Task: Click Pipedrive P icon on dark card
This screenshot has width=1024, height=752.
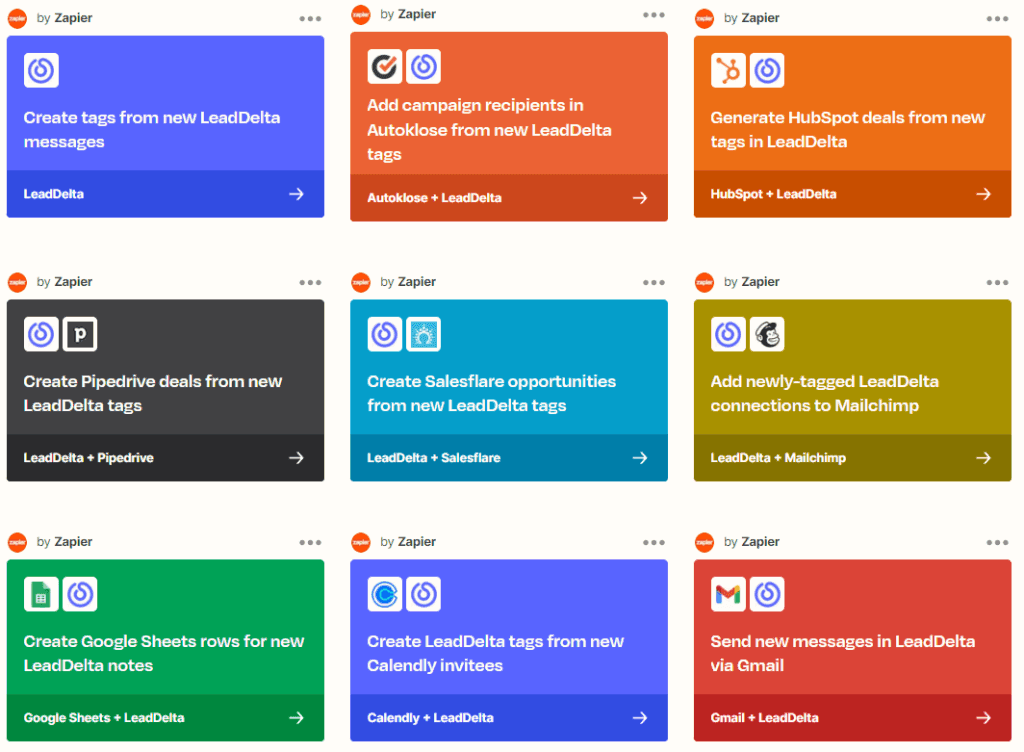Action: [x=80, y=334]
